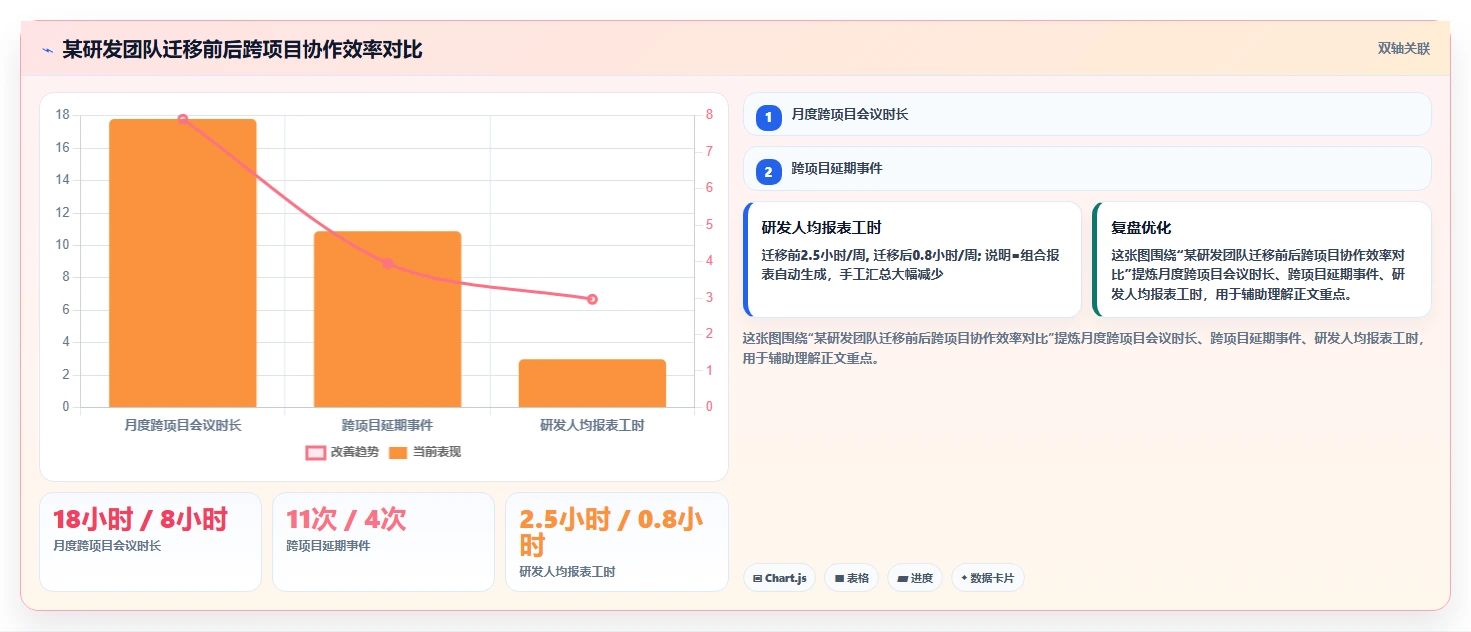Screen dimensions: 1471x632
Task: Click the 数据卡片 sparkle icon
Action: [964, 578]
